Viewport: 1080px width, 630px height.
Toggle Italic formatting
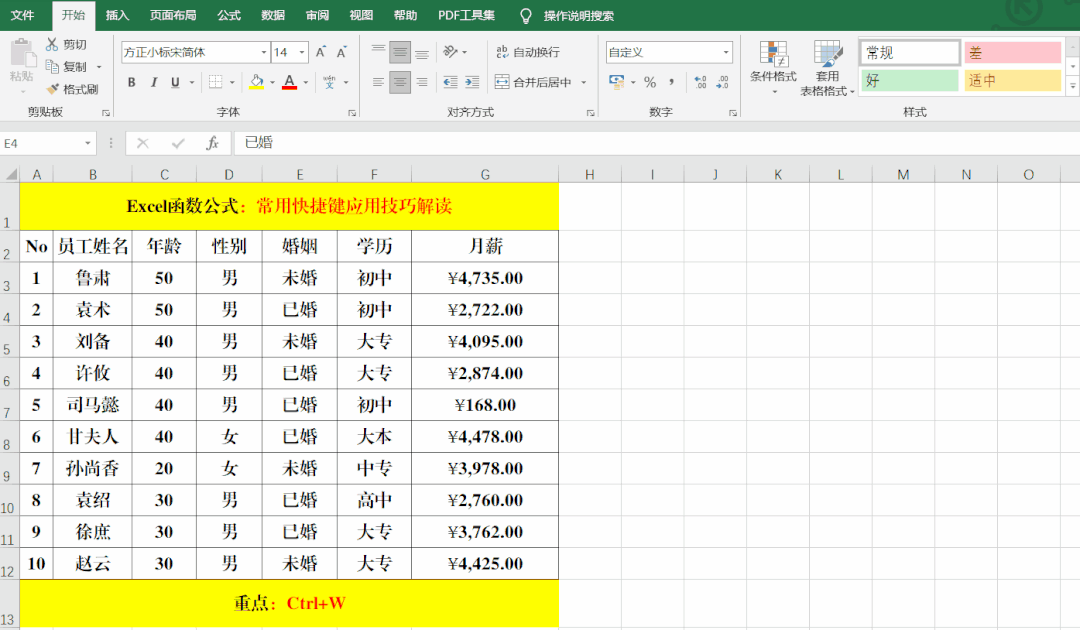coord(154,82)
